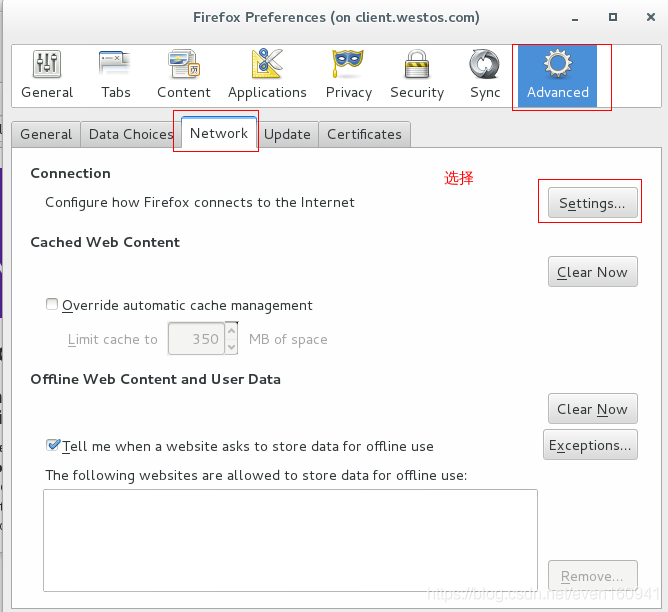The width and height of the screenshot is (668, 612).
Task: Click the Connection section heading
Action: [70, 173]
